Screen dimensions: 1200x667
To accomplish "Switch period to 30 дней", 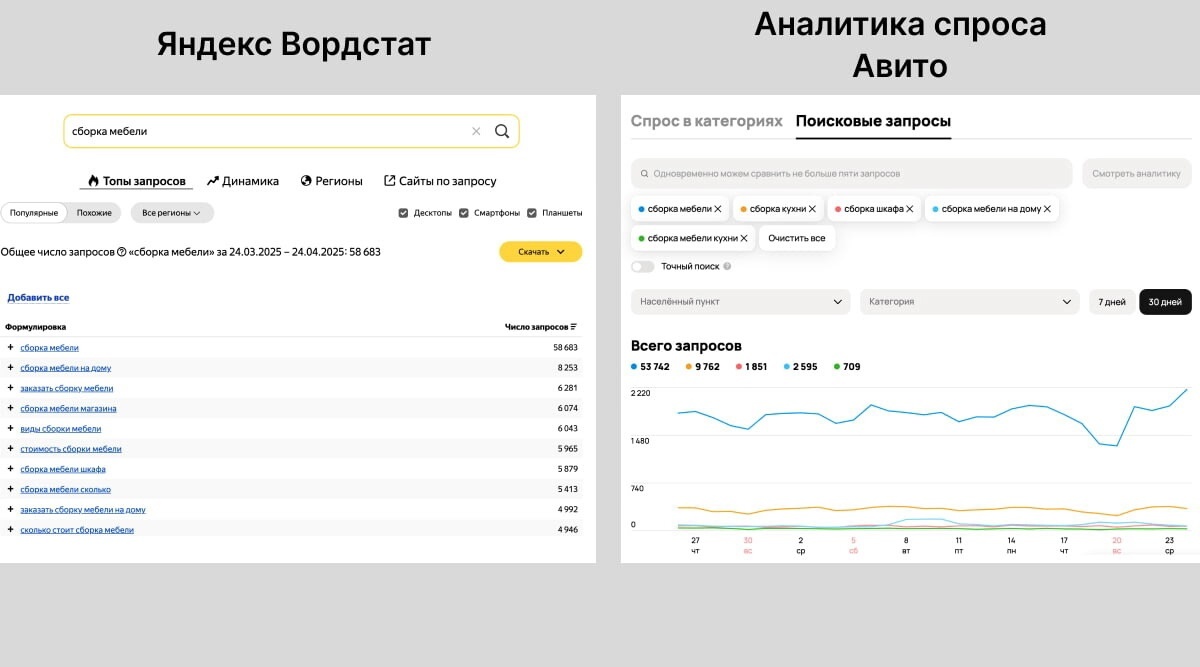I will click(x=1165, y=302).
